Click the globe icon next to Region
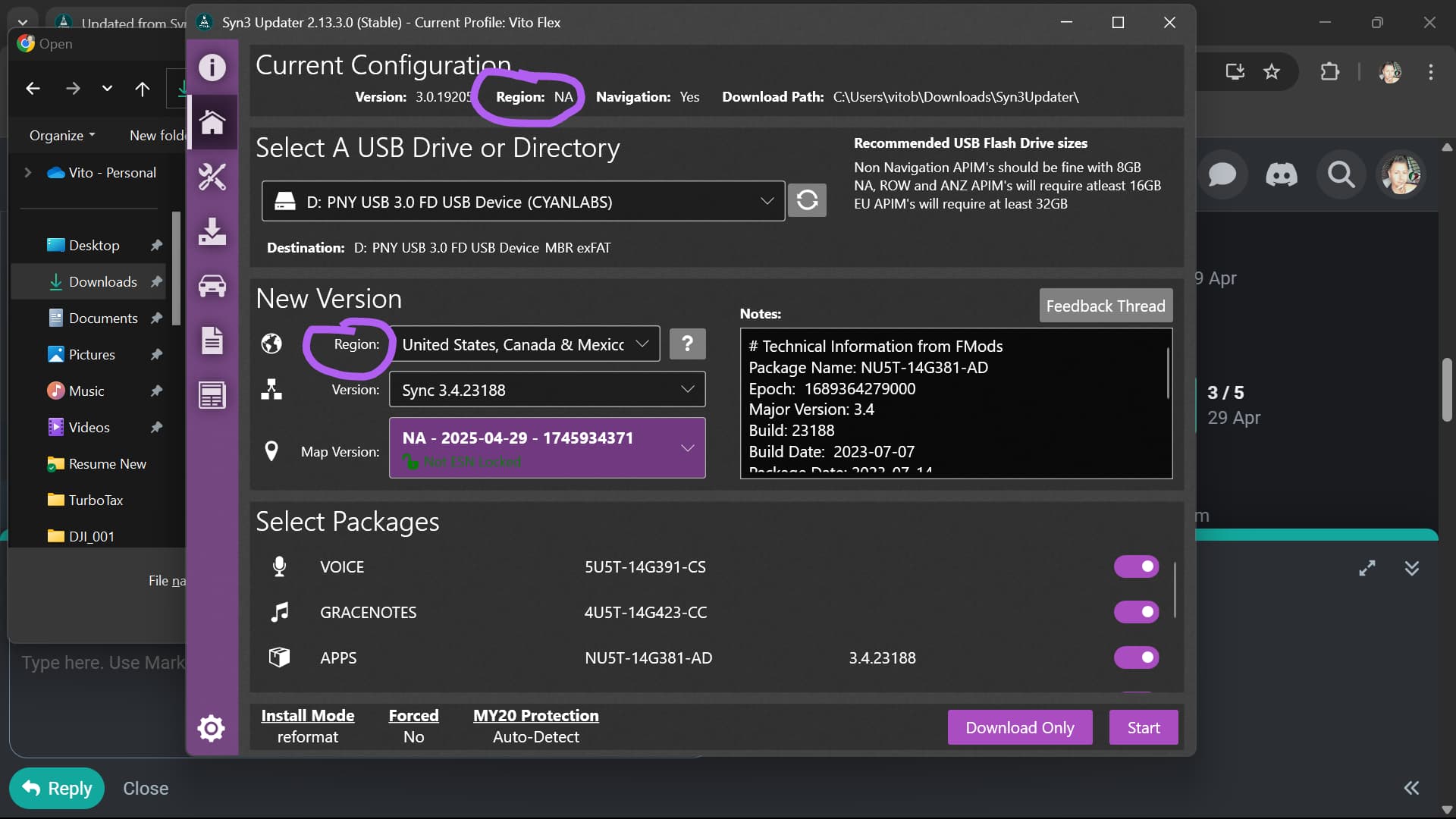 271,344
